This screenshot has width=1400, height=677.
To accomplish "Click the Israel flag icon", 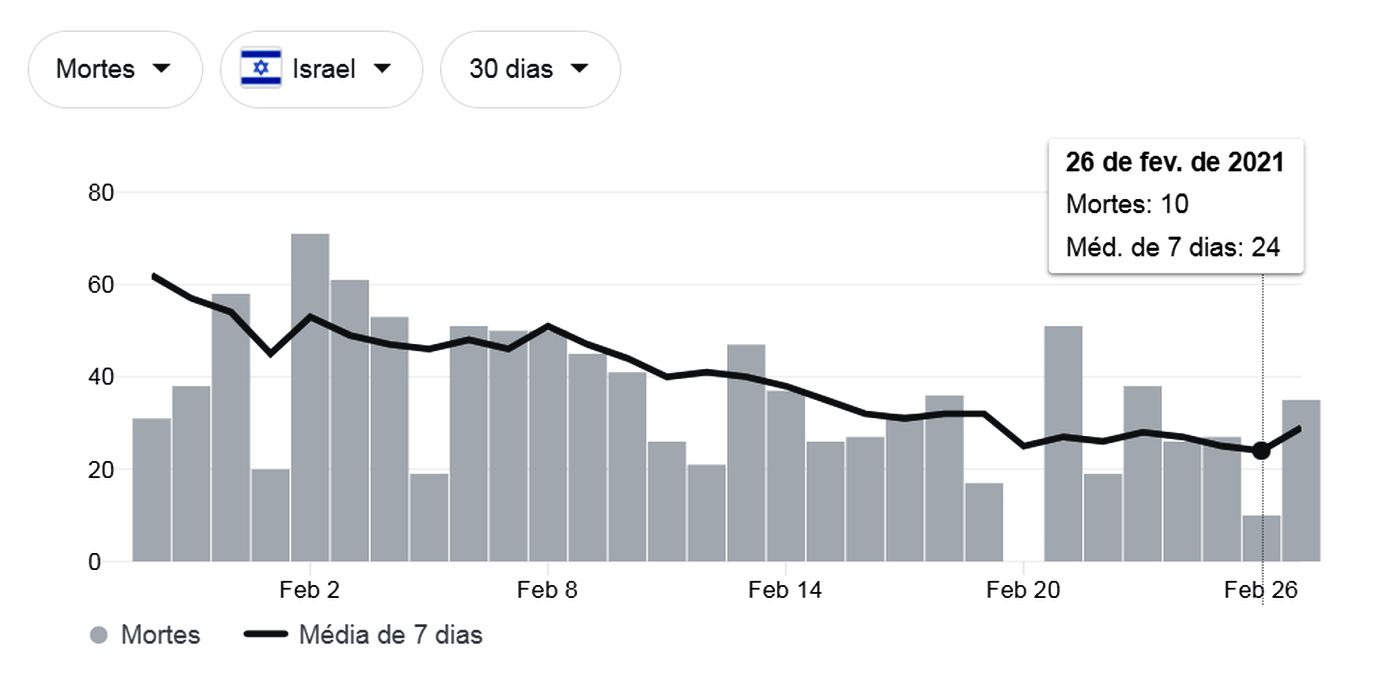I will 261,69.
